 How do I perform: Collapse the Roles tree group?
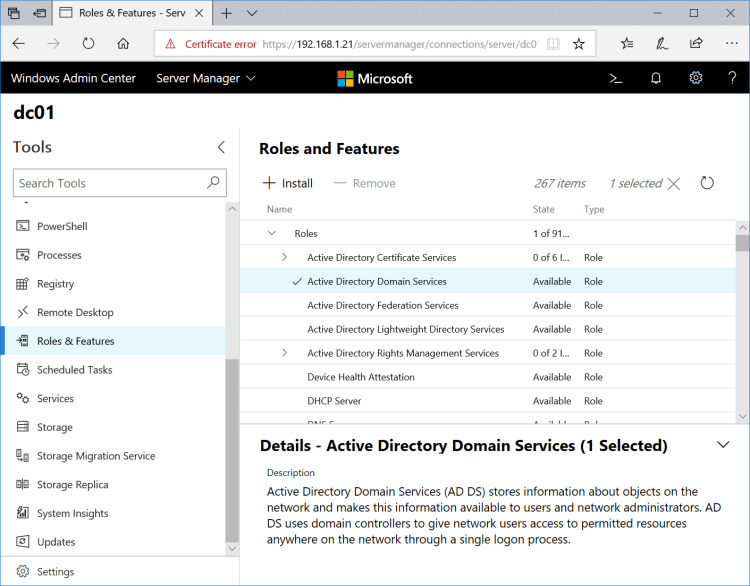[271, 234]
